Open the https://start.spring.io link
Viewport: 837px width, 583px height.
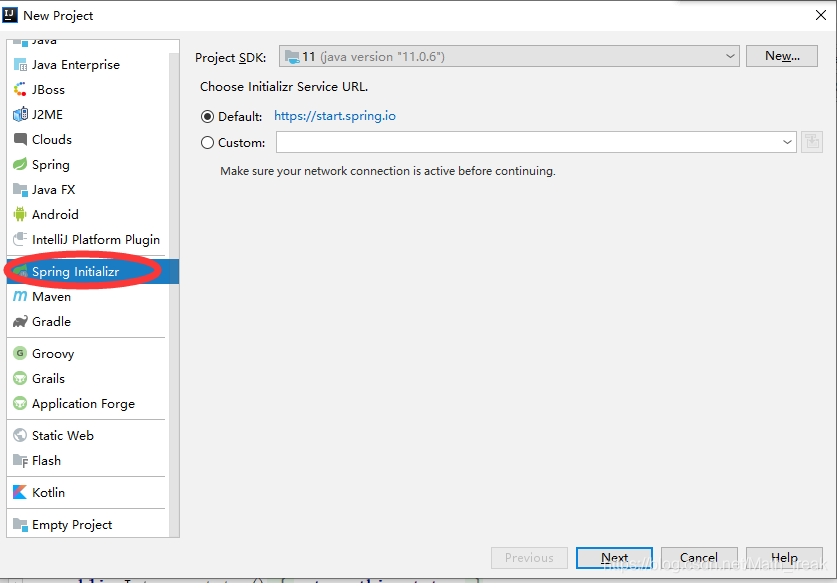click(335, 116)
